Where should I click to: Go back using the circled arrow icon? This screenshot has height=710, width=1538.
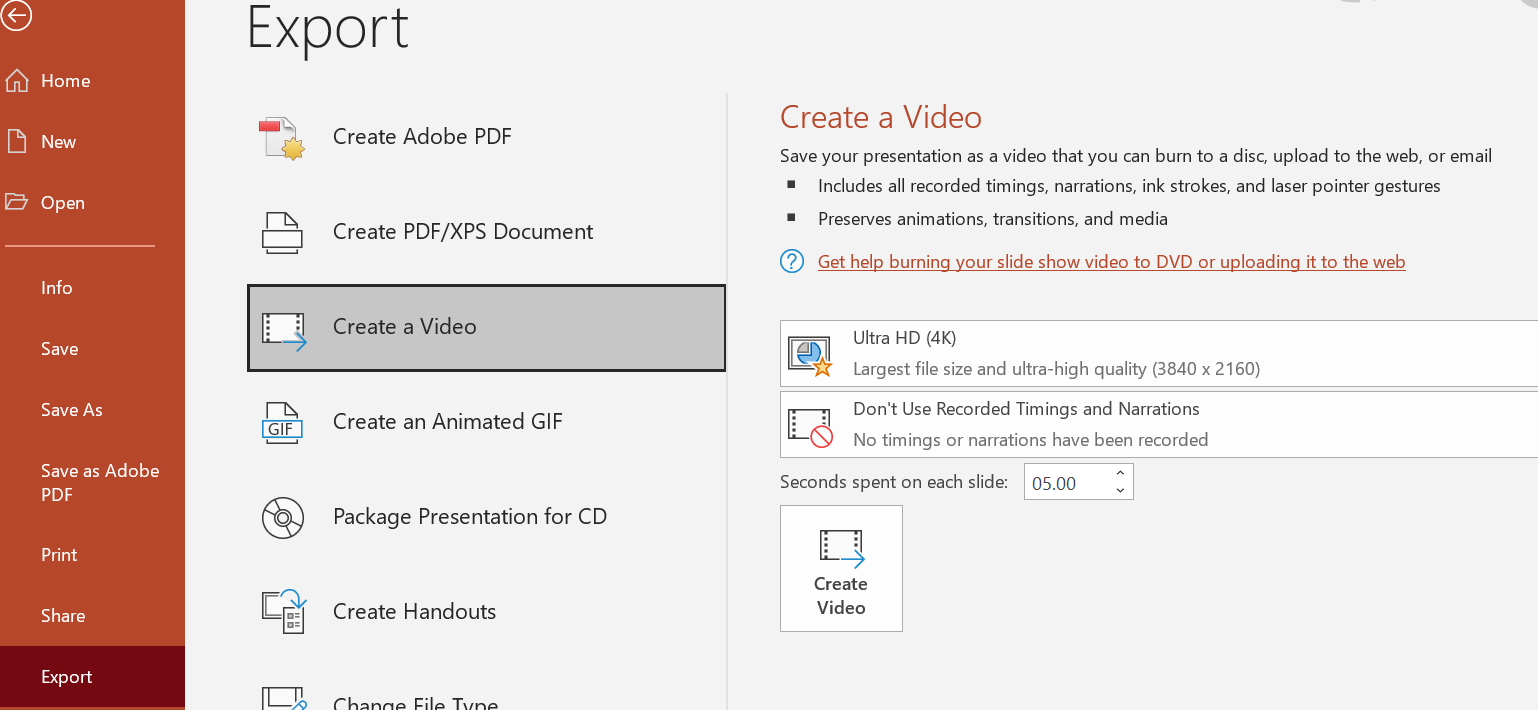pos(16,15)
